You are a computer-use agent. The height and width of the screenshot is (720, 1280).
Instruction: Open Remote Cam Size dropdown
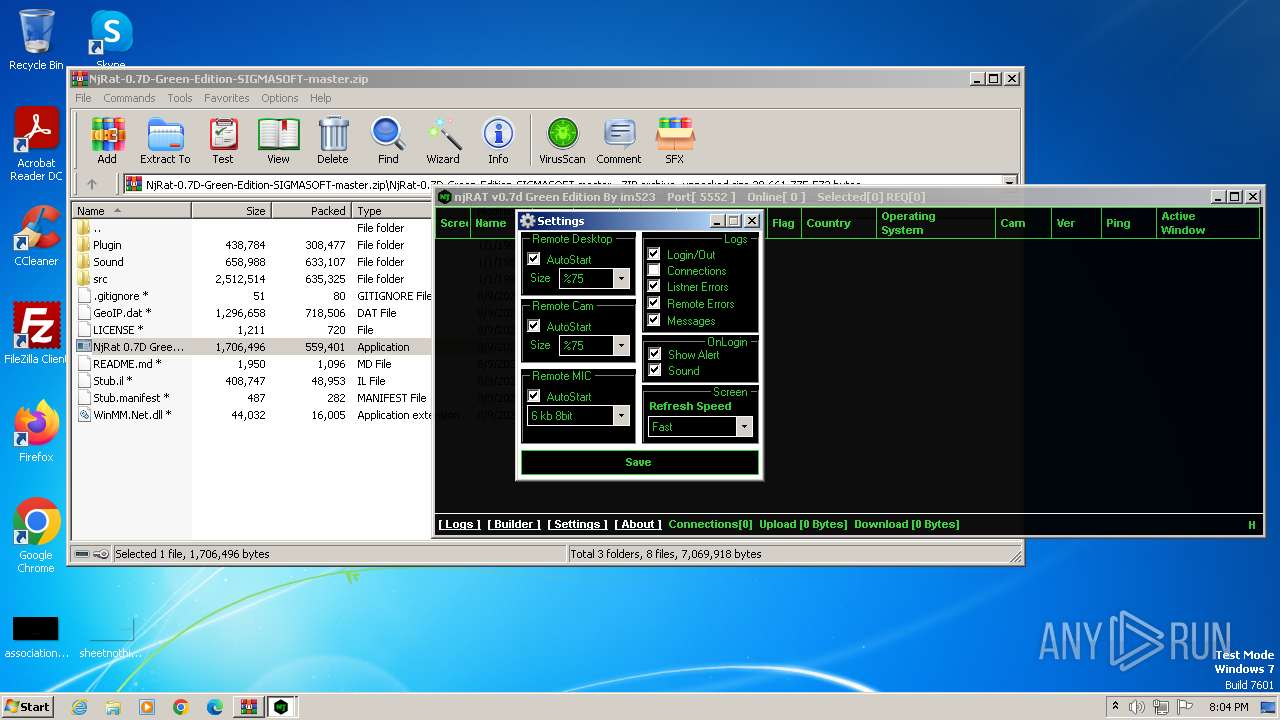coord(621,346)
